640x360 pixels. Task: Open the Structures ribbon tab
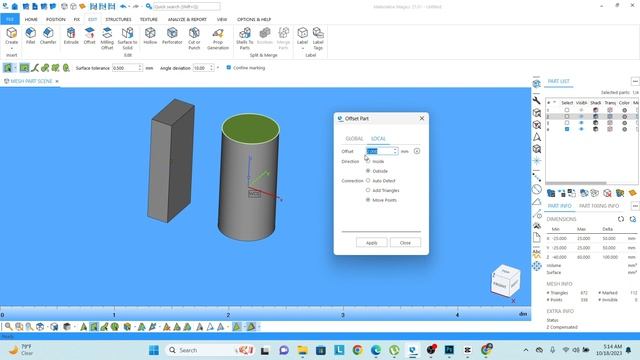[118, 19]
